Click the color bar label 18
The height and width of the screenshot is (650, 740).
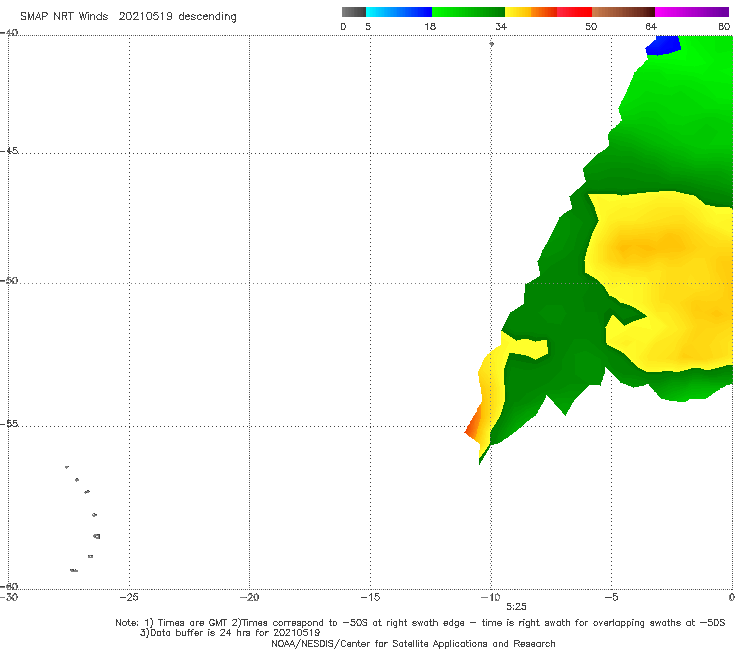point(430,27)
